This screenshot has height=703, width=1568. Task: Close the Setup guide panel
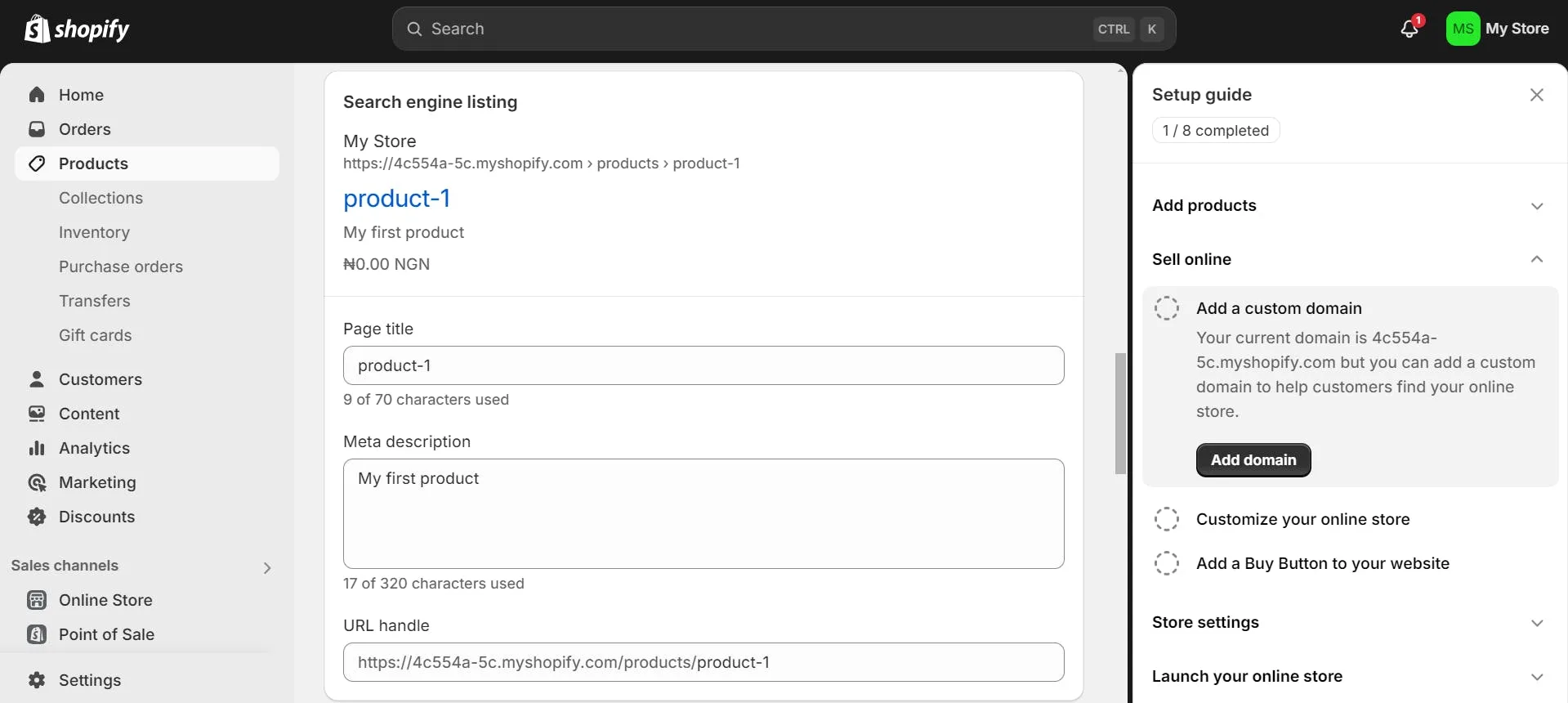point(1536,95)
